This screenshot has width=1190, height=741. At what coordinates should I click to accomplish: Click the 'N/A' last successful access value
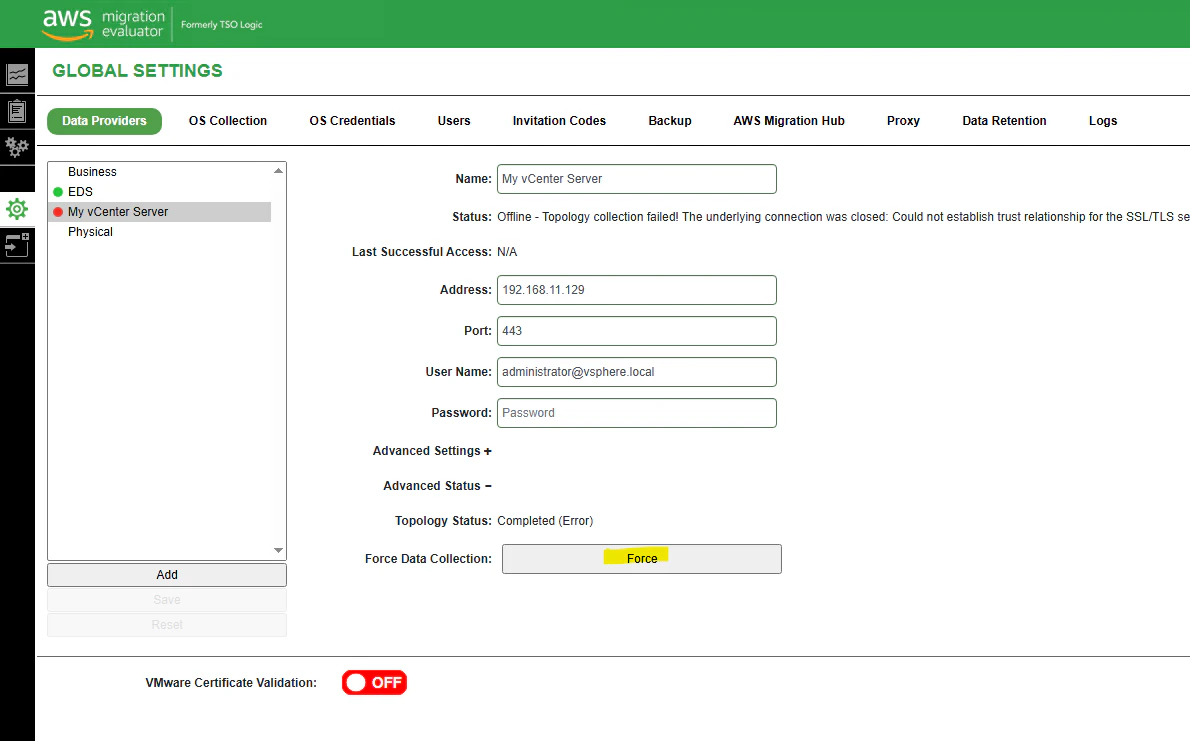coord(507,252)
